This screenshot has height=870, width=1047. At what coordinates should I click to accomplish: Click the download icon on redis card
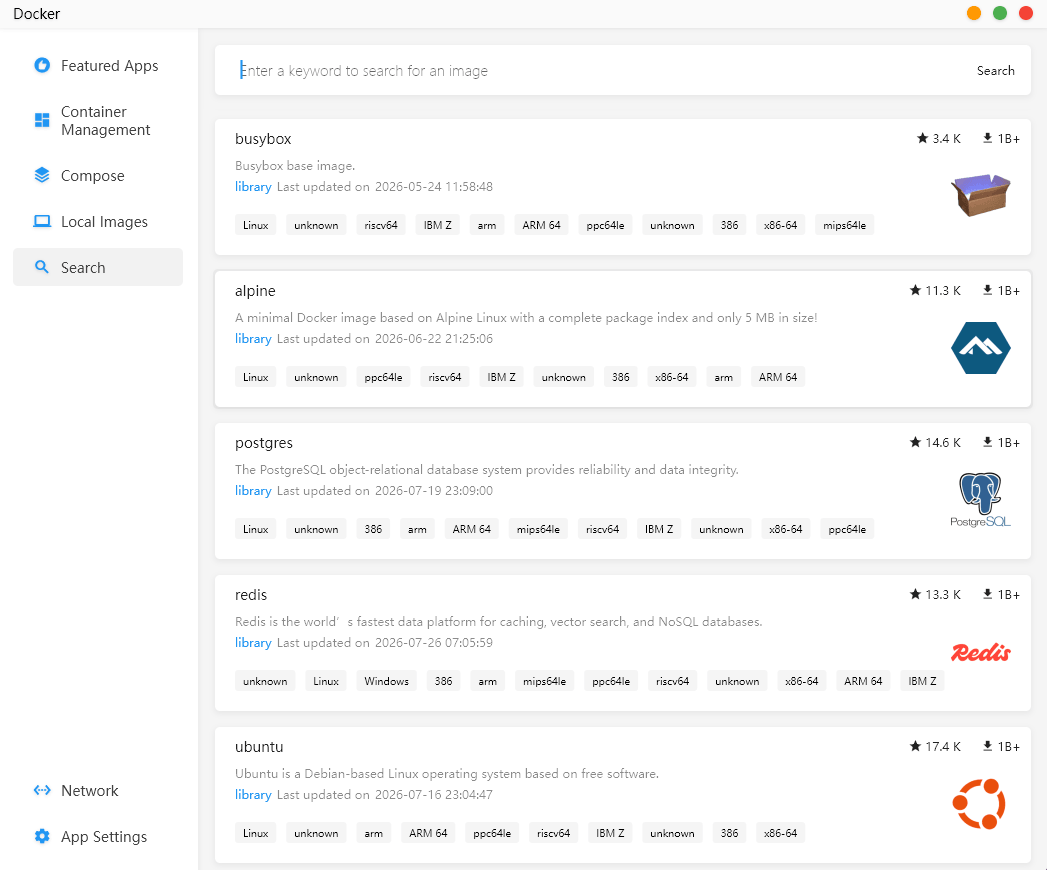pyautogui.click(x=987, y=594)
